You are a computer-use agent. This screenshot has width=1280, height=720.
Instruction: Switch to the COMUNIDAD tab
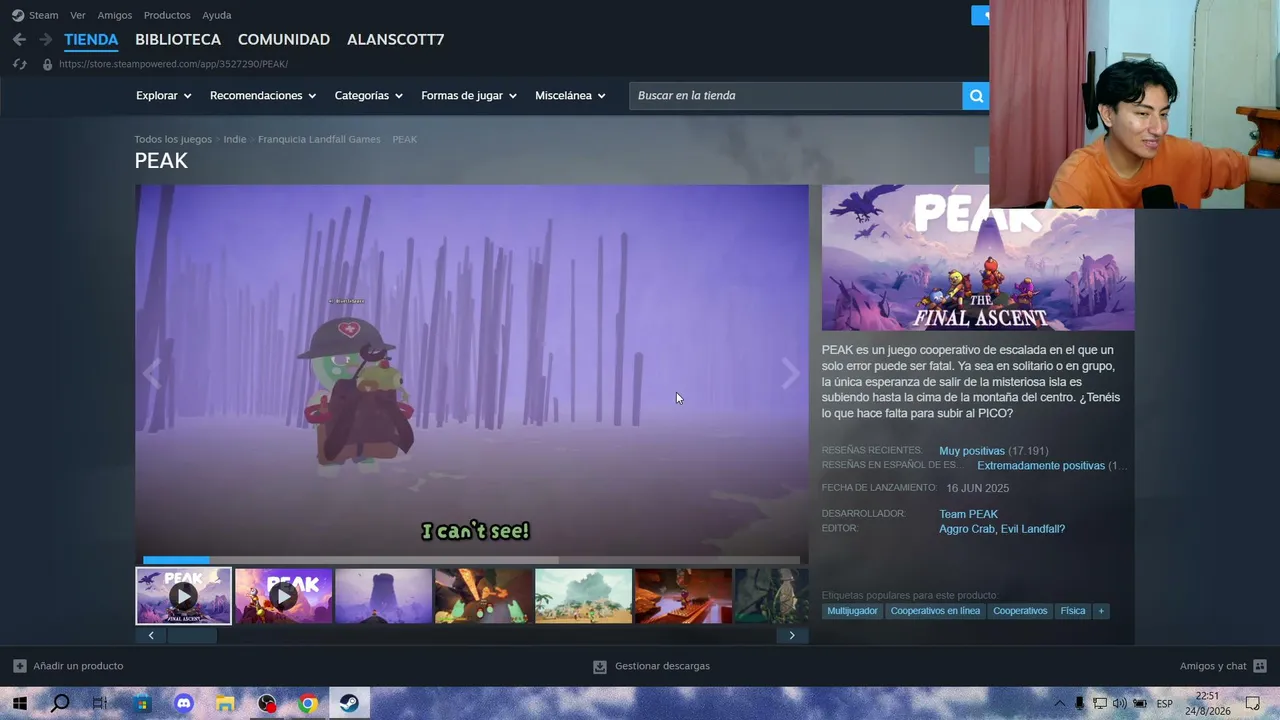point(284,40)
